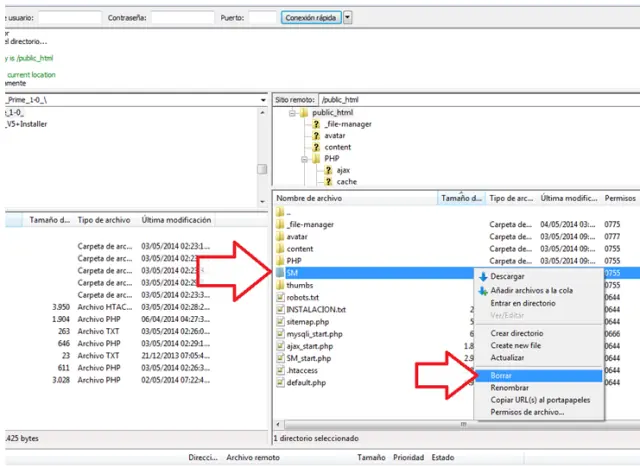The width and height of the screenshot is (640, 467).
Task: Choose Borrar from context menu
Action: (x=539, y=376)
